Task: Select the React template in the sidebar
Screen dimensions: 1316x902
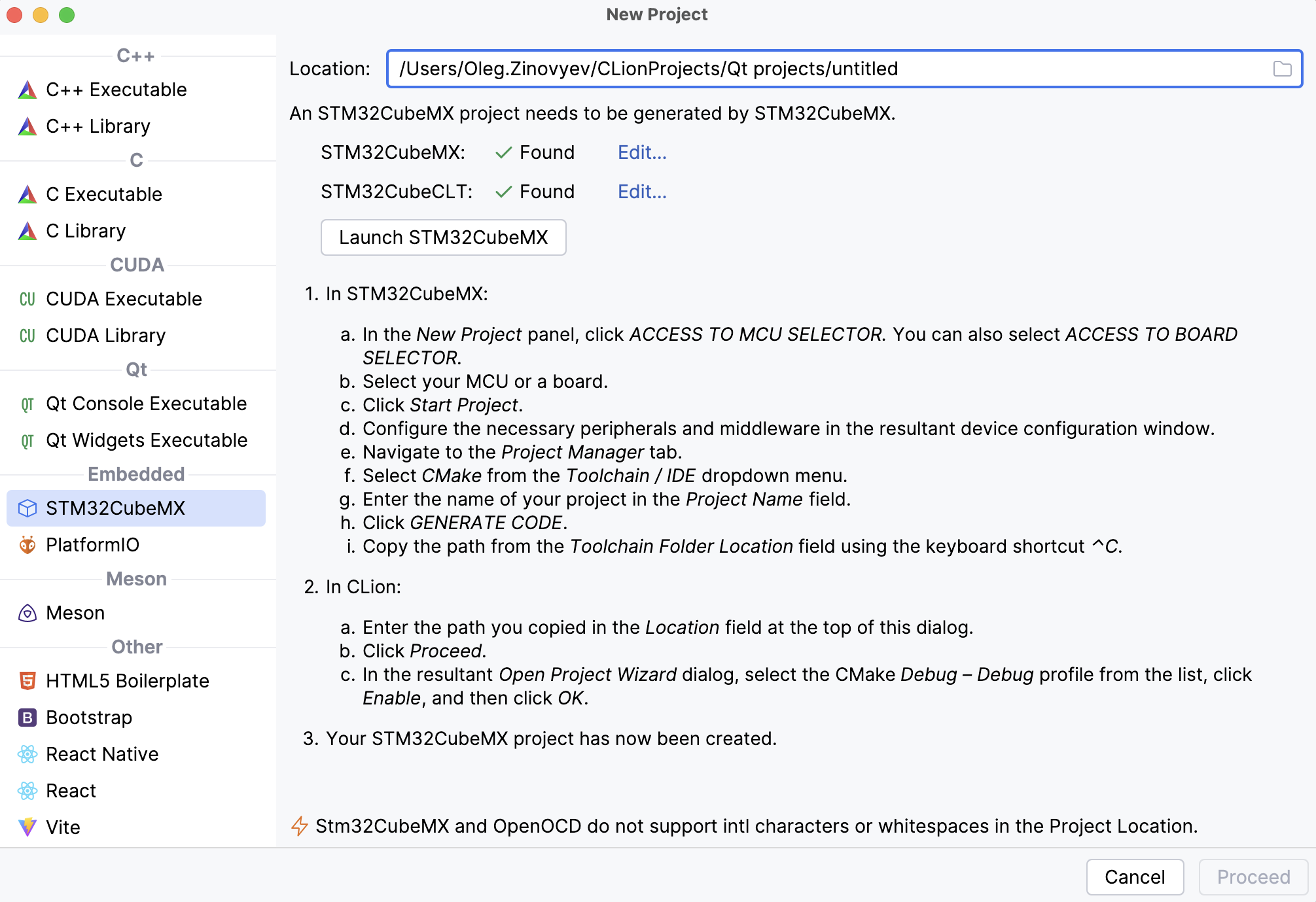Action: (x=70, y=790)
